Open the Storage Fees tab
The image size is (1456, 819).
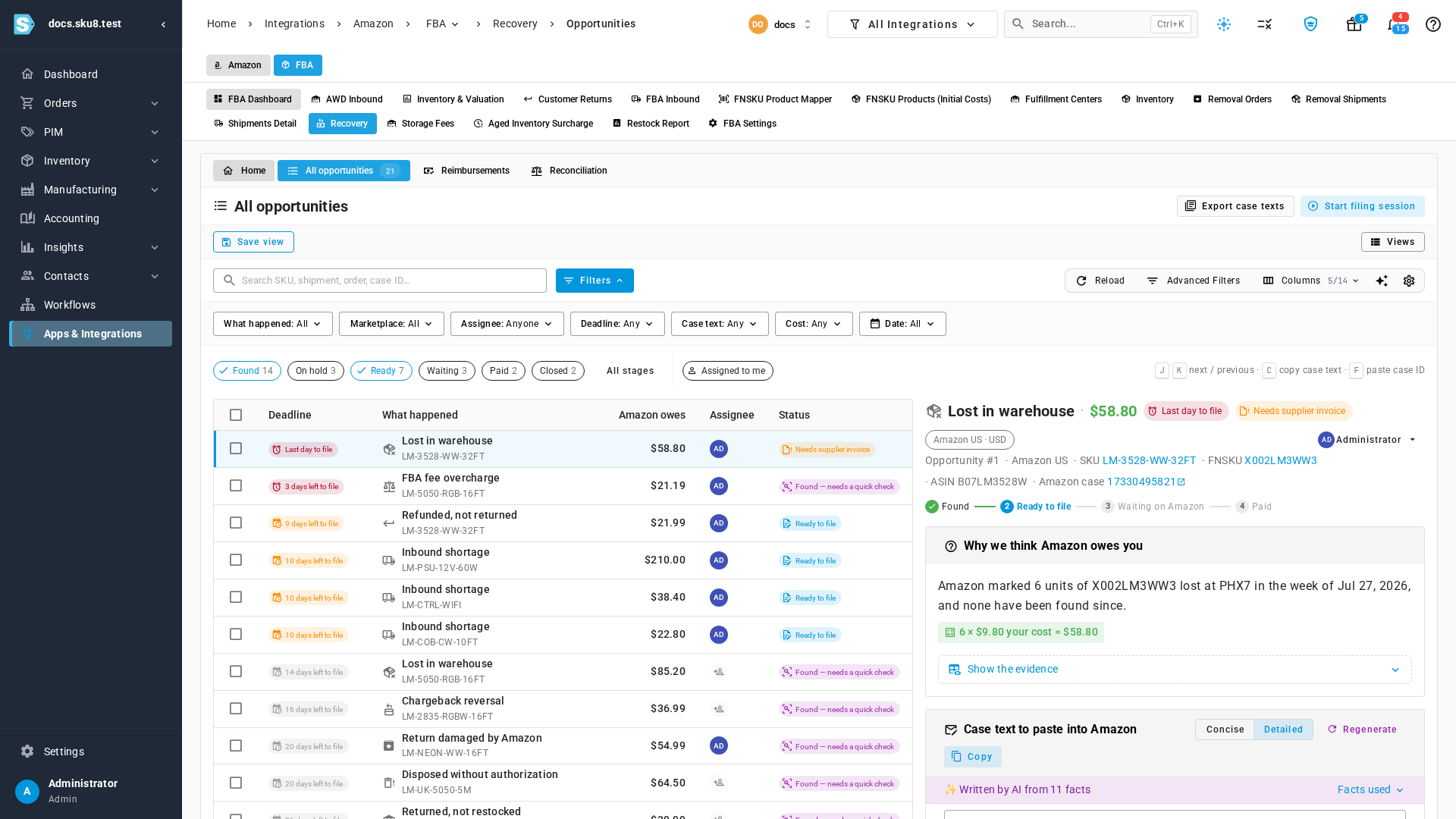(x=420, y=124)
